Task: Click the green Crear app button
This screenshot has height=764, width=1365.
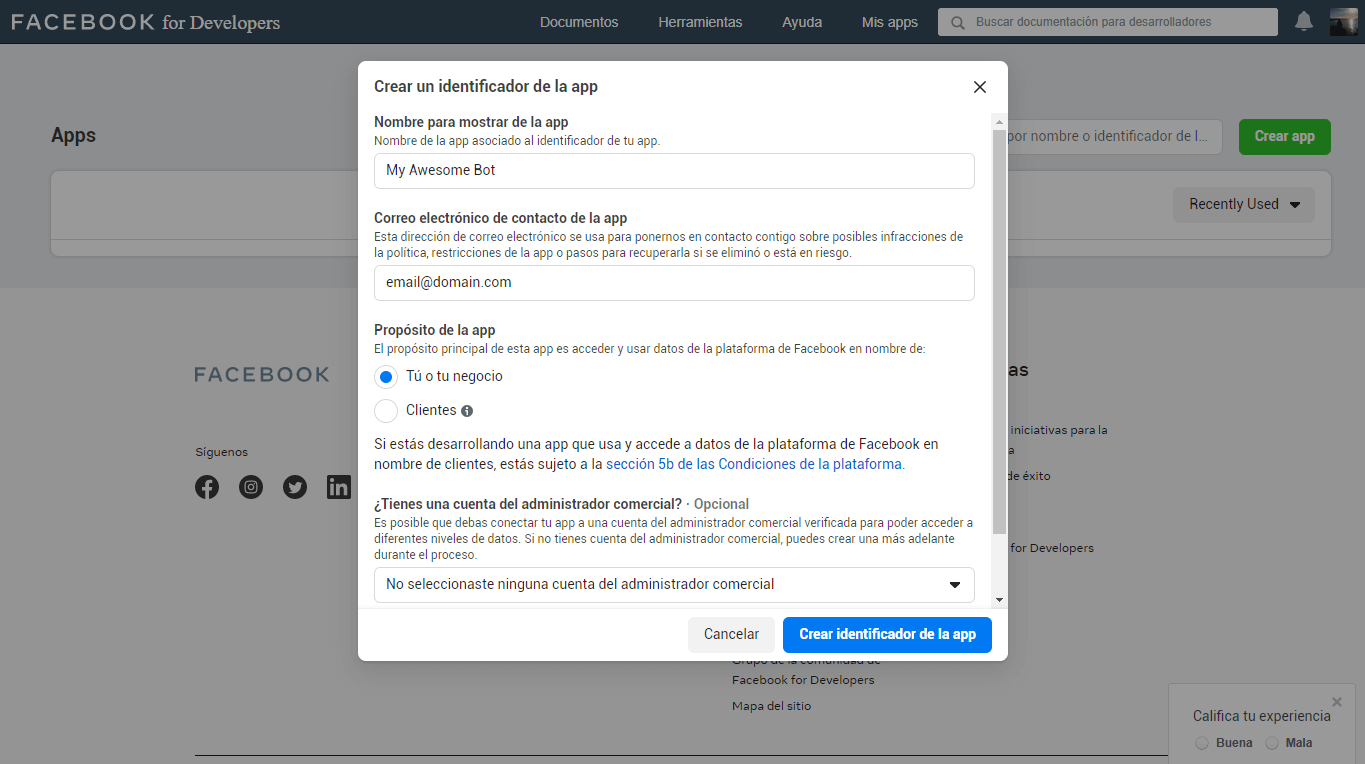Action: pos(1285,137)
